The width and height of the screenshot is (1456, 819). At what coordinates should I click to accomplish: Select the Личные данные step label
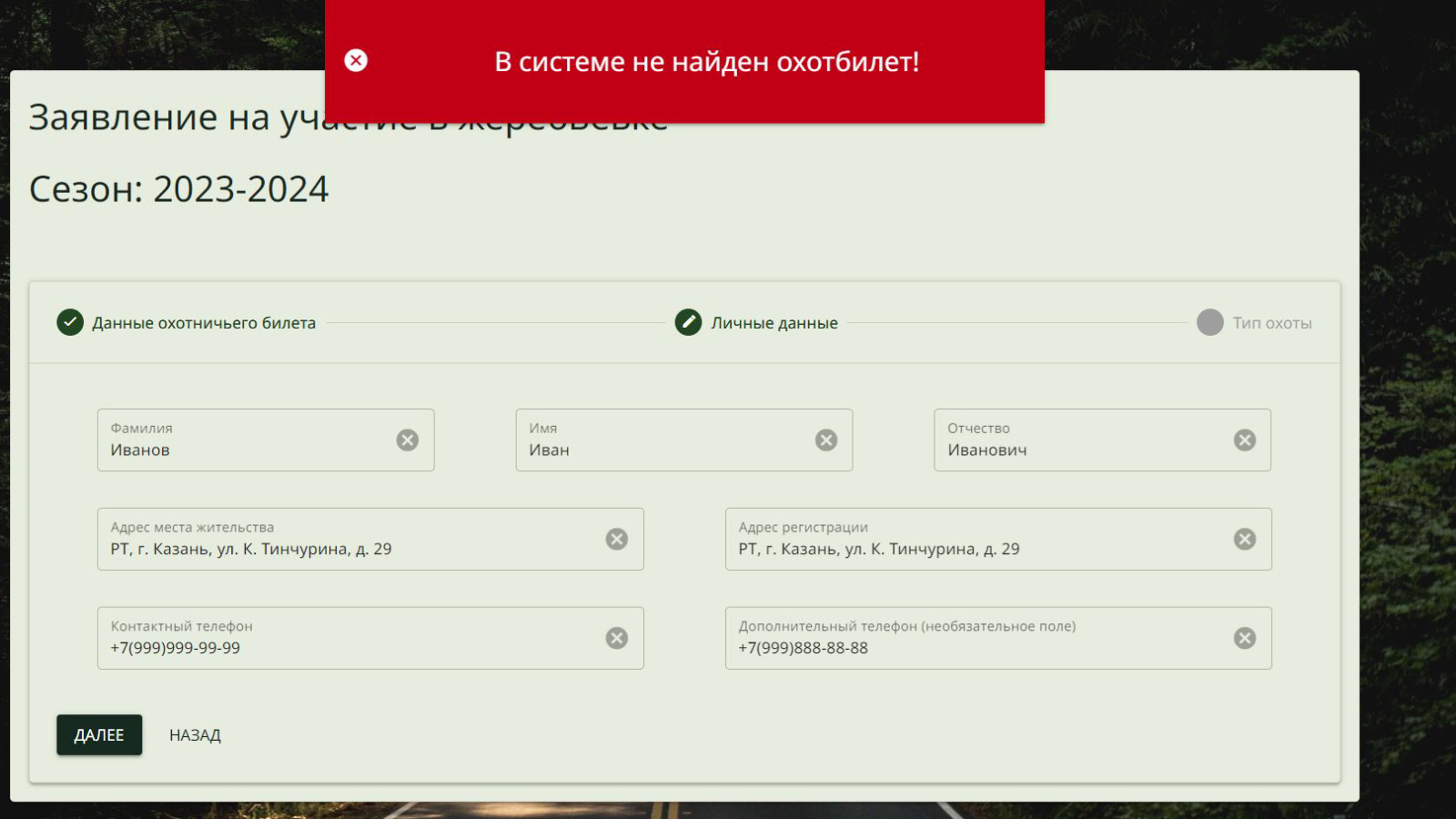774,323
